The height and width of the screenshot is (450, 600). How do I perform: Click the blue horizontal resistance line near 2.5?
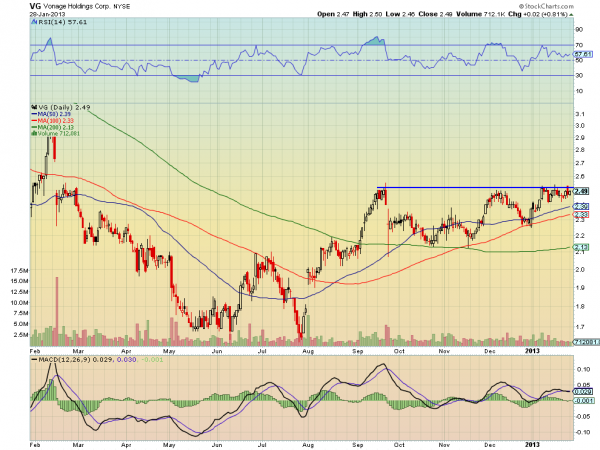pyautogui.click(x=474, y=188)
